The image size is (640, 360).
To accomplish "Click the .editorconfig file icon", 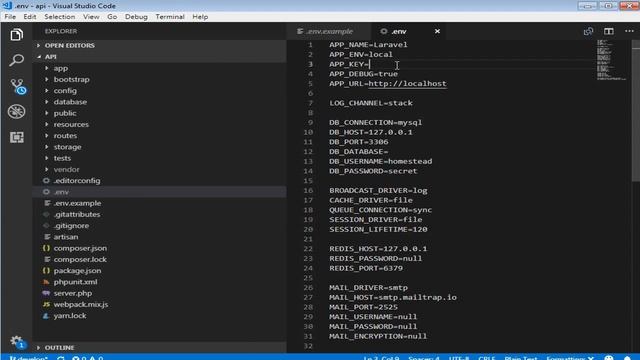I will coord(46,180).
